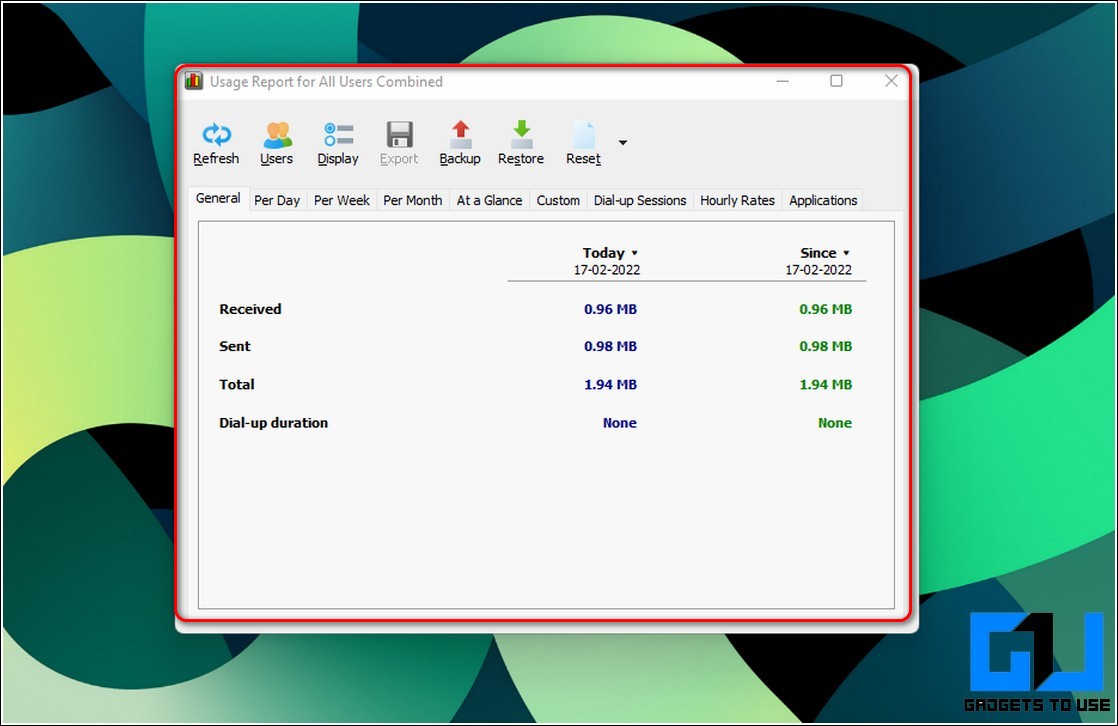Switch to the Per Month tab

point(413,200)
